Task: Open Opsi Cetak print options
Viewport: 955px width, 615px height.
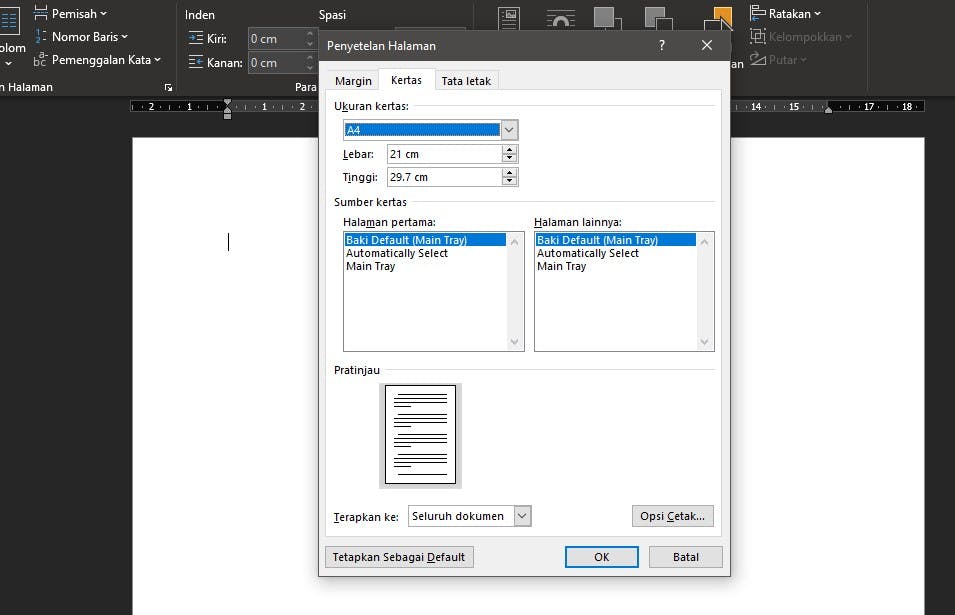Action: click(672, 516)
